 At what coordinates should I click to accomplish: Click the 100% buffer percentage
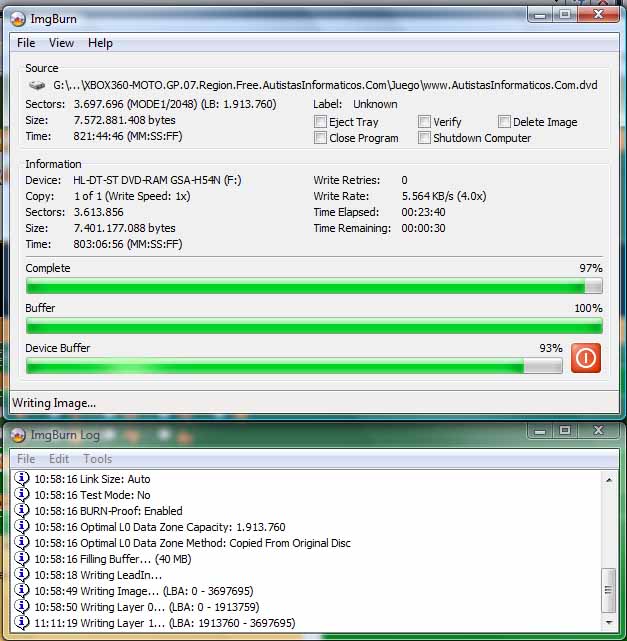589,308
